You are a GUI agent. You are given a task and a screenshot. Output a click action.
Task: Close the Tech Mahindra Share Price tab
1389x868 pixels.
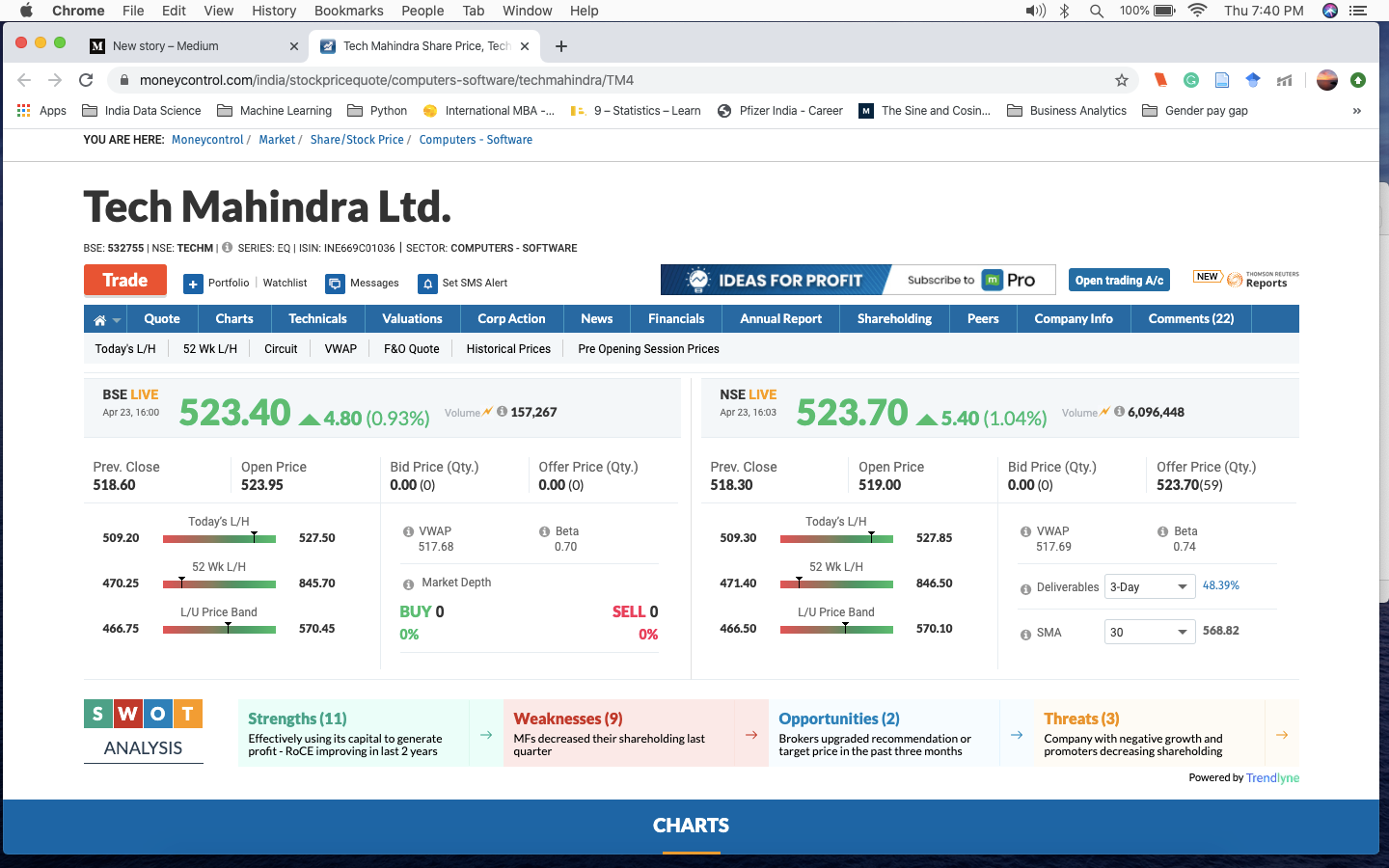click(x=525, y=45)
